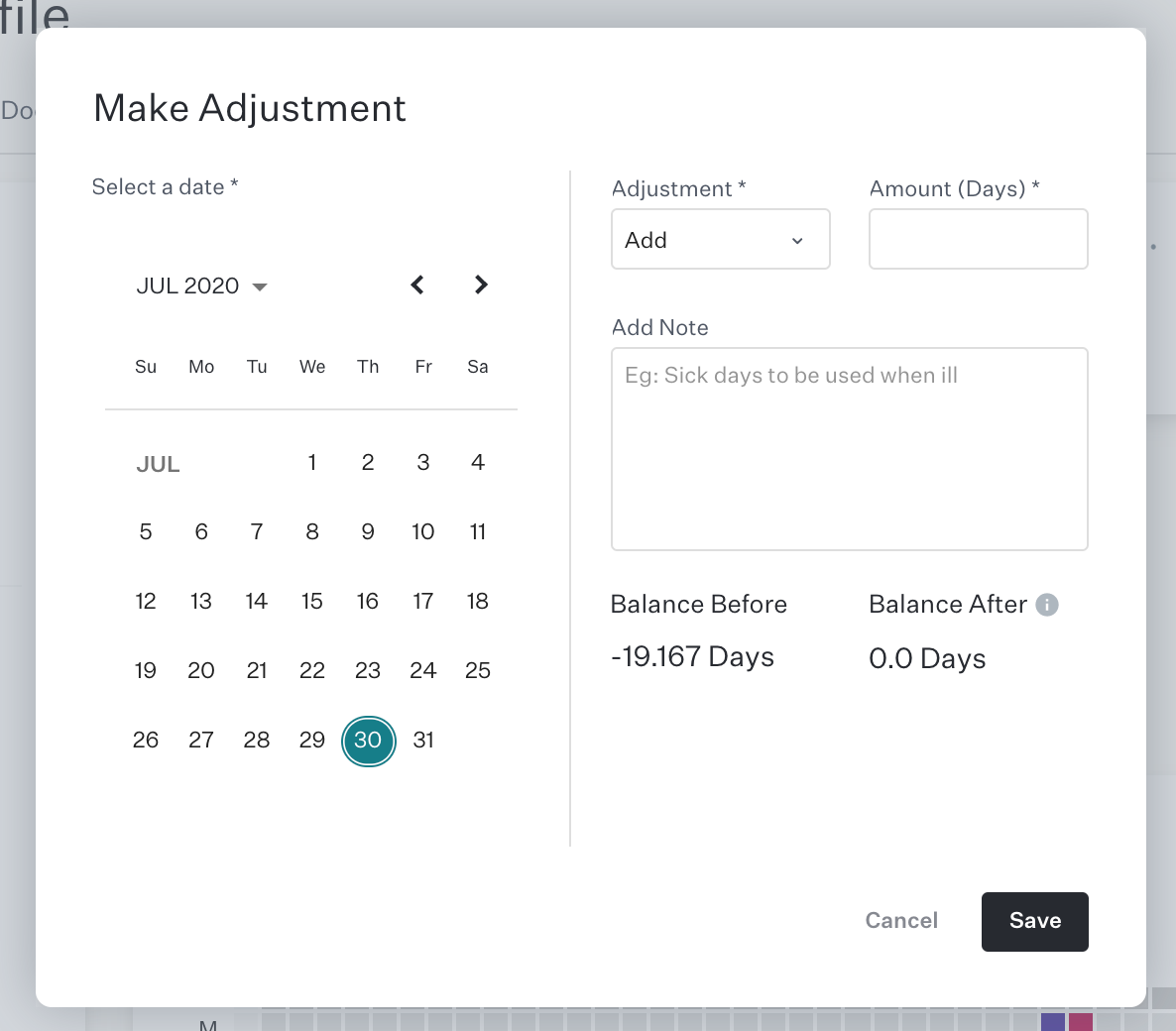Select July 1 on the calendar
This screenshot has width=1176, height=1031.
pos(312,463)
